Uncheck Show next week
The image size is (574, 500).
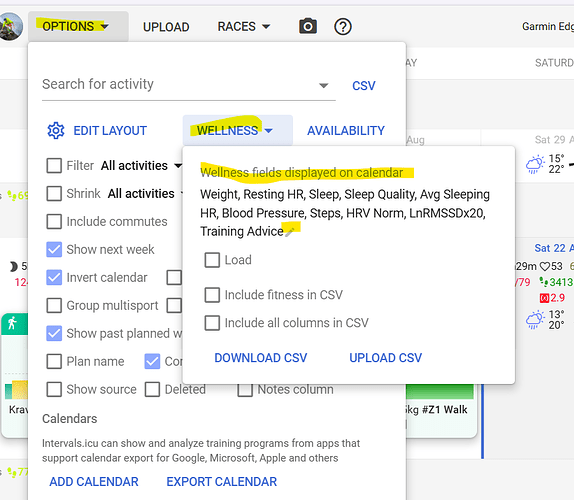pos(54,249)
